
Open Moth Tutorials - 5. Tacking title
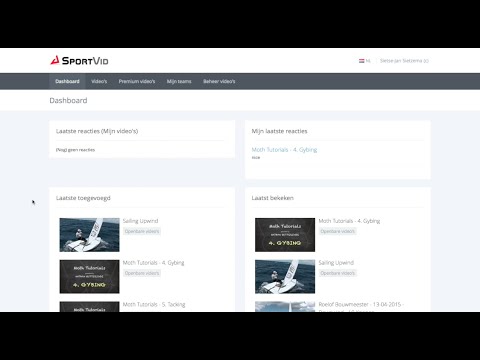pos(154,304)
